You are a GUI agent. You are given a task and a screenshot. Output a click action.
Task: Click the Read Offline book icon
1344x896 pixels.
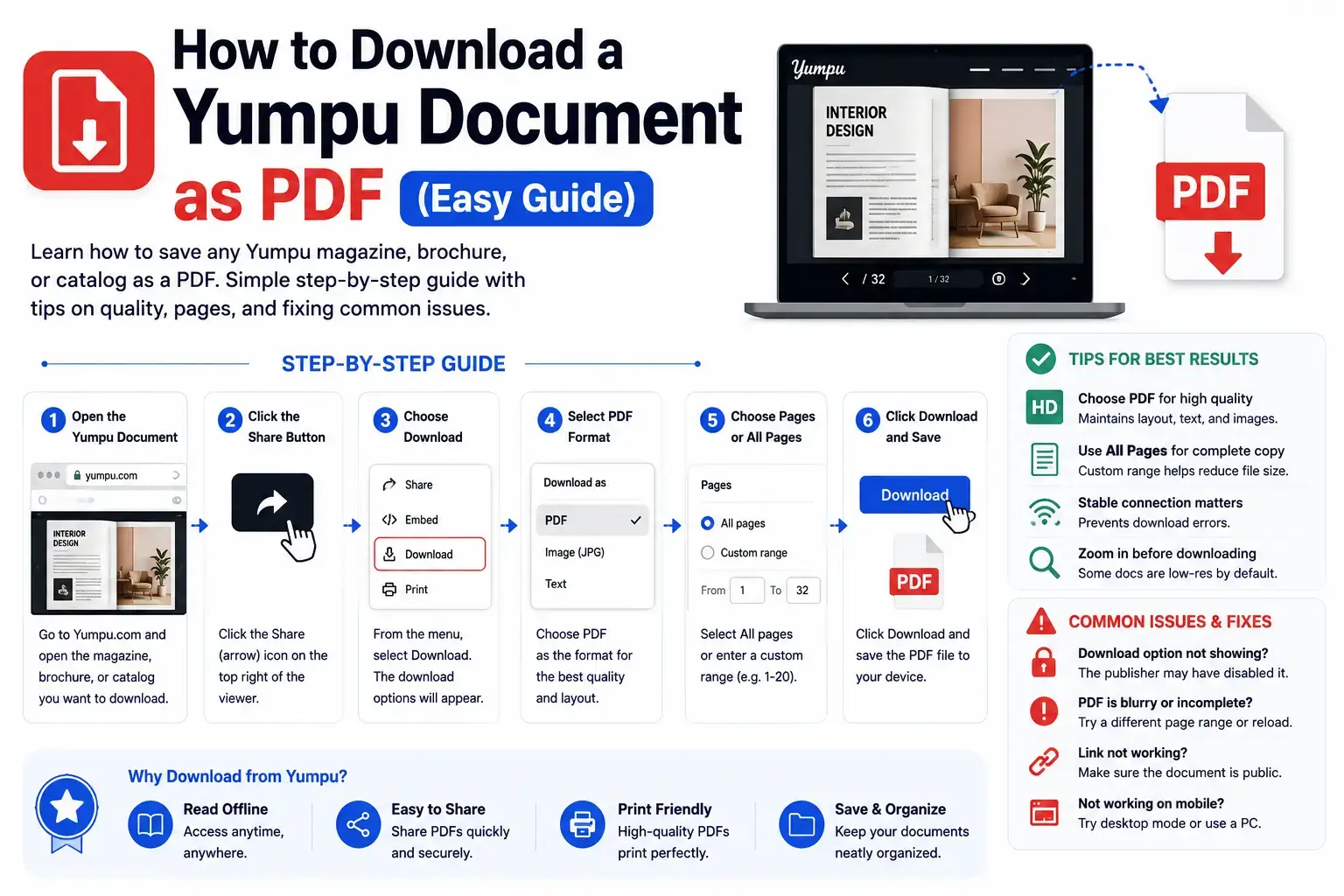point(150,824)
